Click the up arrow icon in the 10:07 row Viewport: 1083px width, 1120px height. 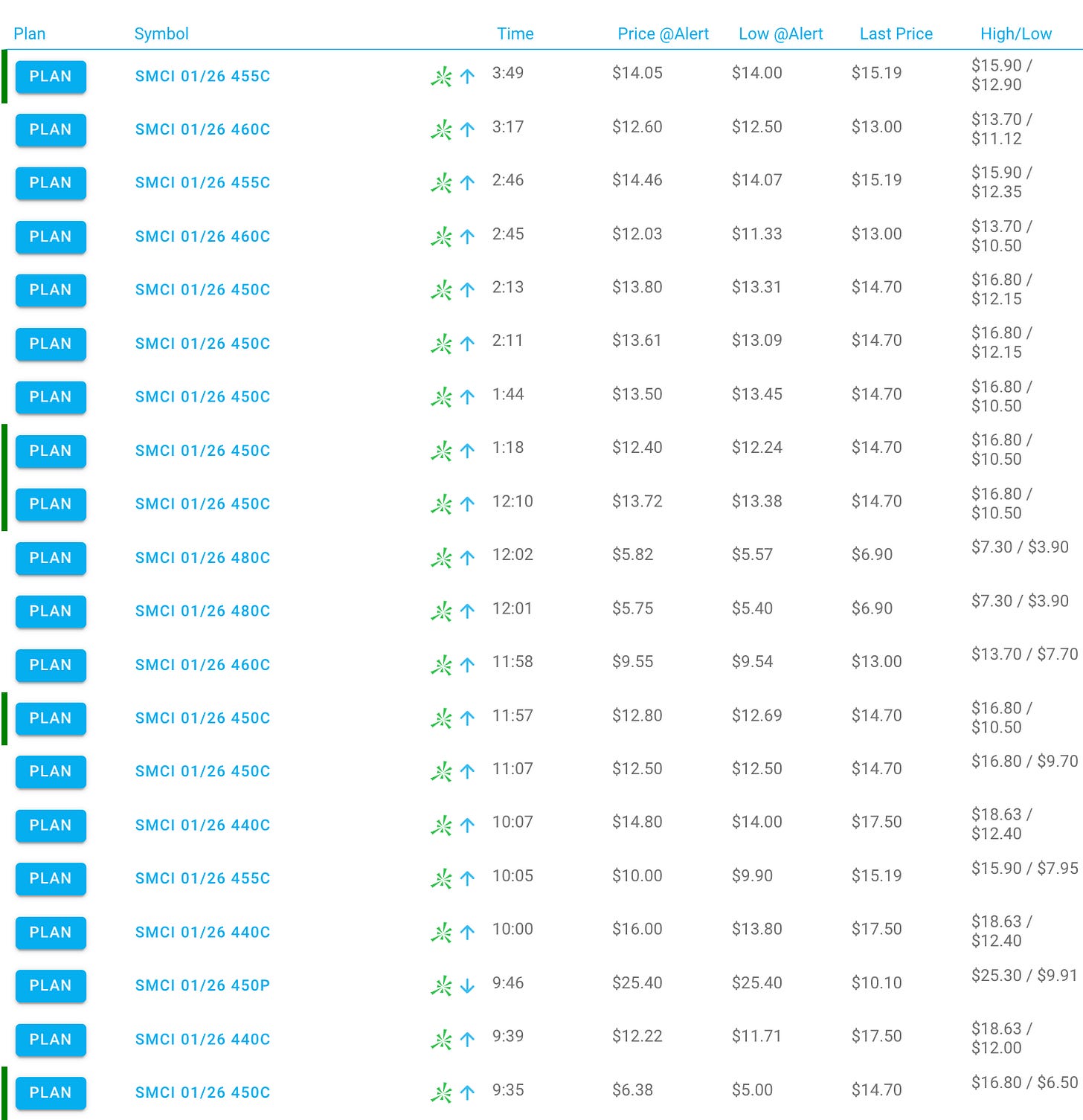click(x=467, y=825)
